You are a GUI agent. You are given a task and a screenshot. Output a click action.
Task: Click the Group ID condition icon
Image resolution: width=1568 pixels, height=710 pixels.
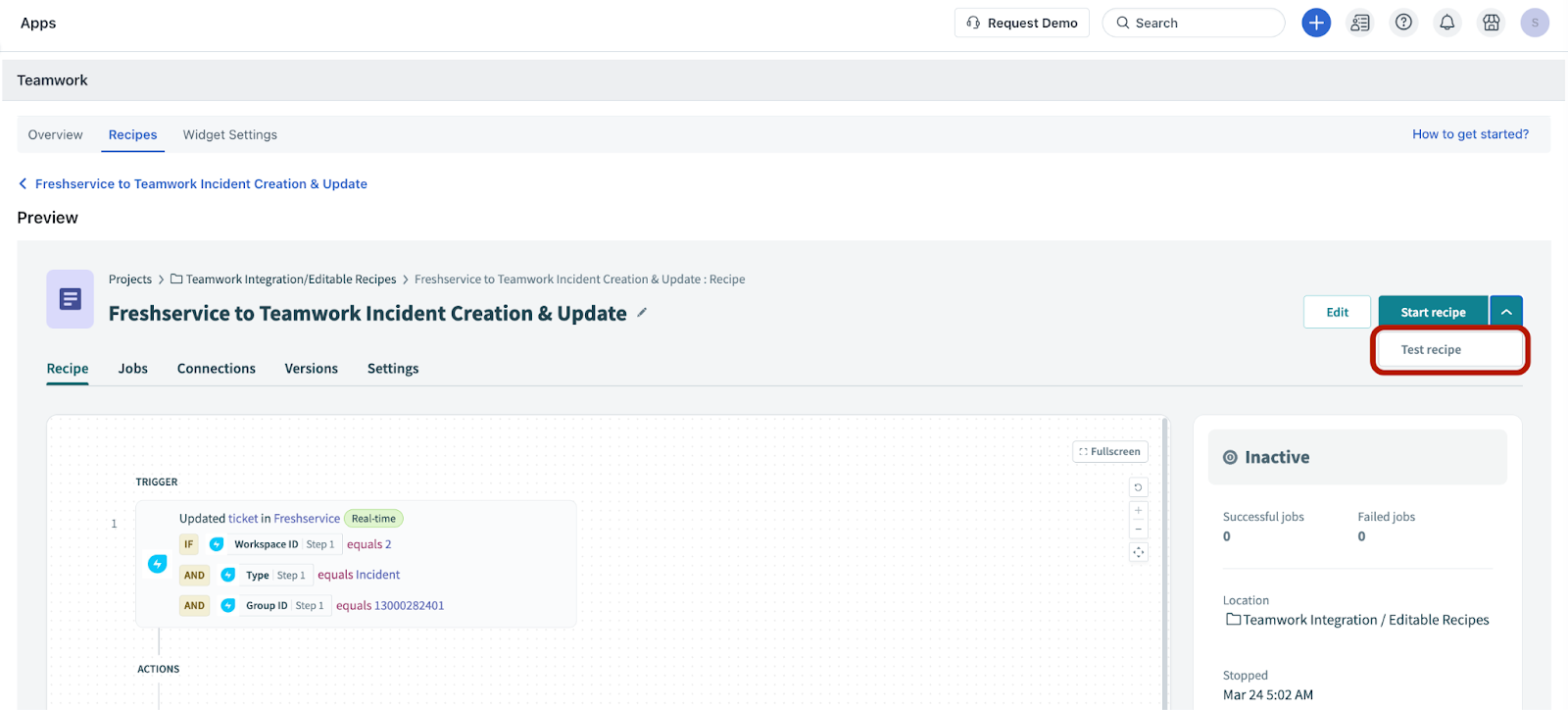tap(228, 605)
